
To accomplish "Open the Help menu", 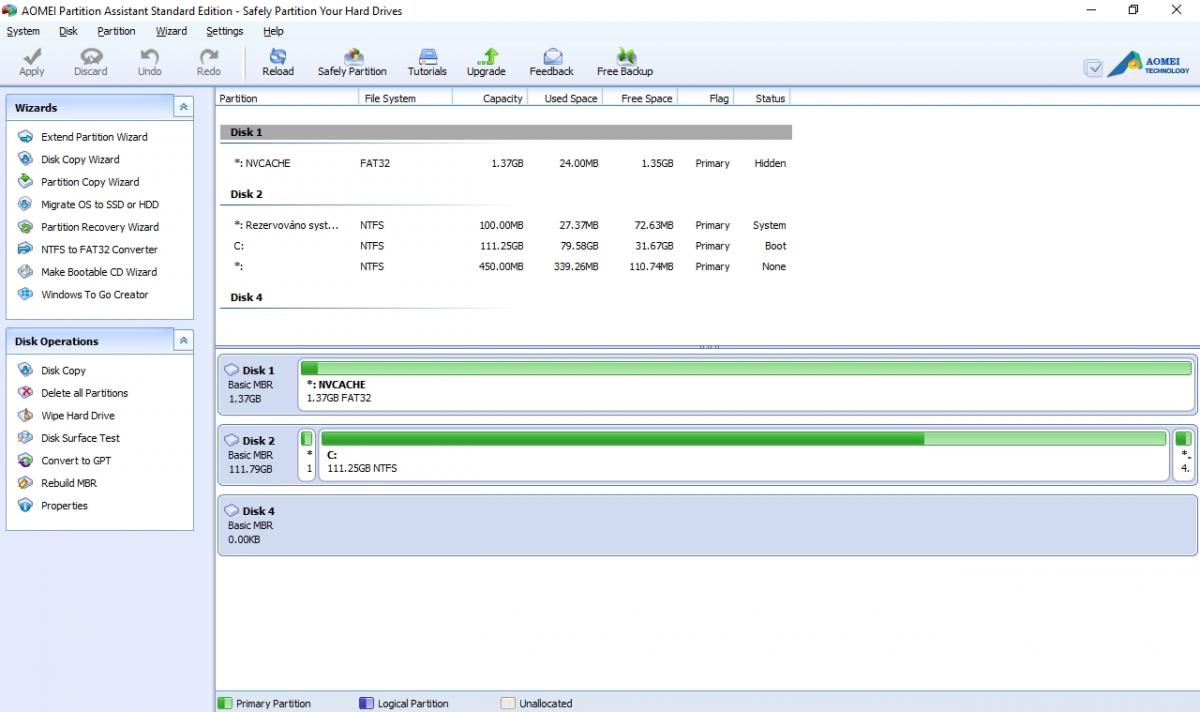I will (273, 31).
